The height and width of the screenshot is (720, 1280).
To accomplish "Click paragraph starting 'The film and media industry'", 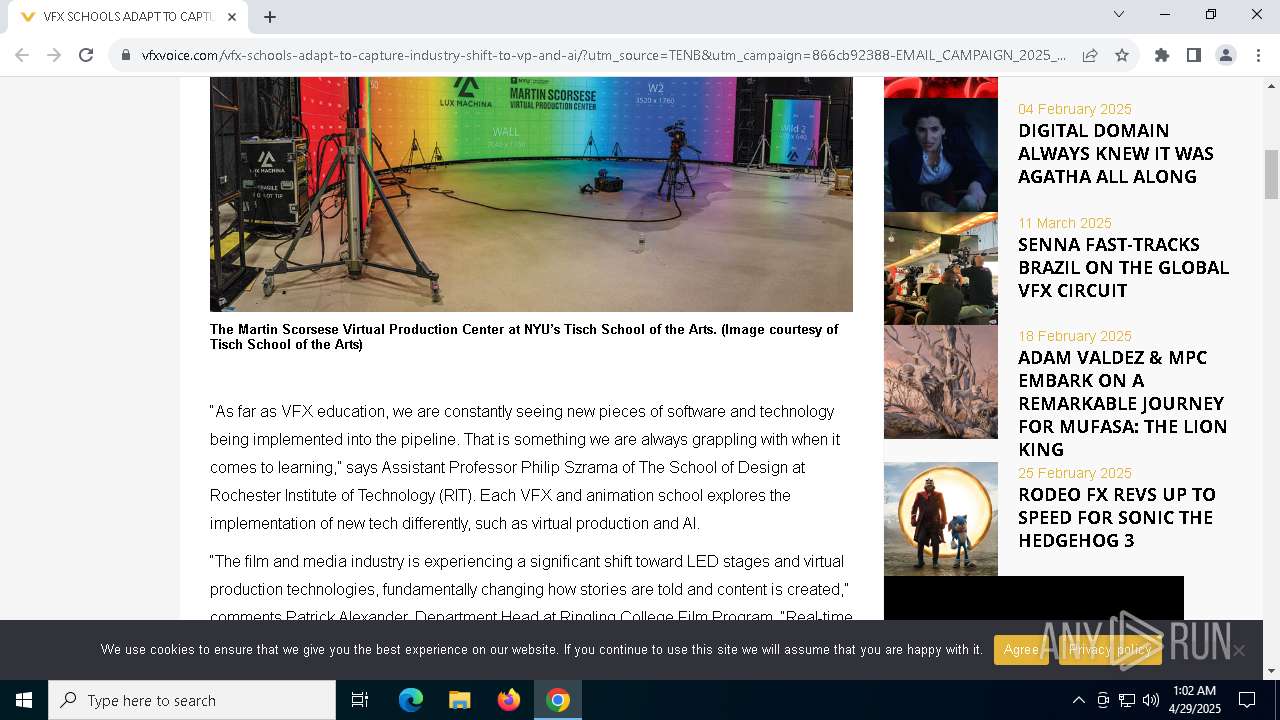I will click(x=531, y=589).
